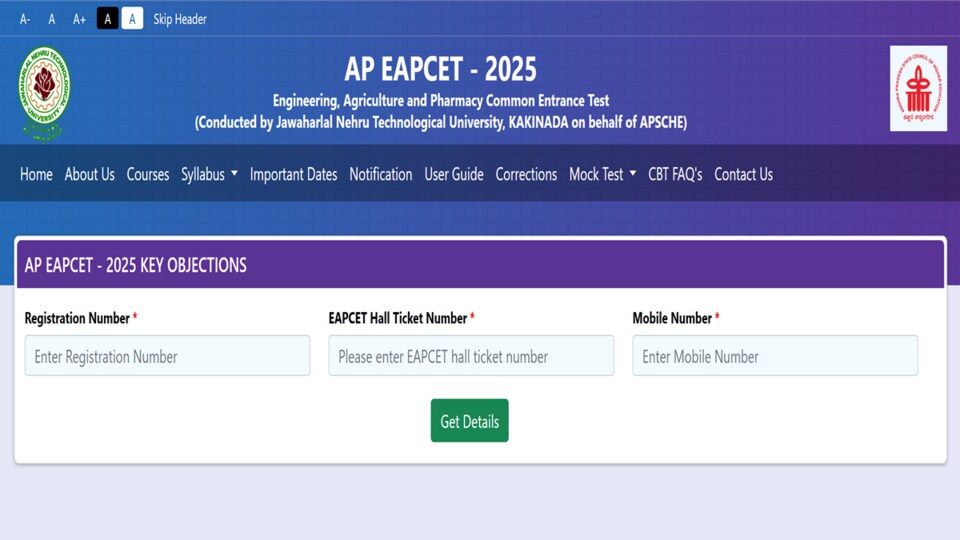Viewport: 960px width, 540px height.
Task: Click the Skip Header link
Action: (x=179, y=19)
